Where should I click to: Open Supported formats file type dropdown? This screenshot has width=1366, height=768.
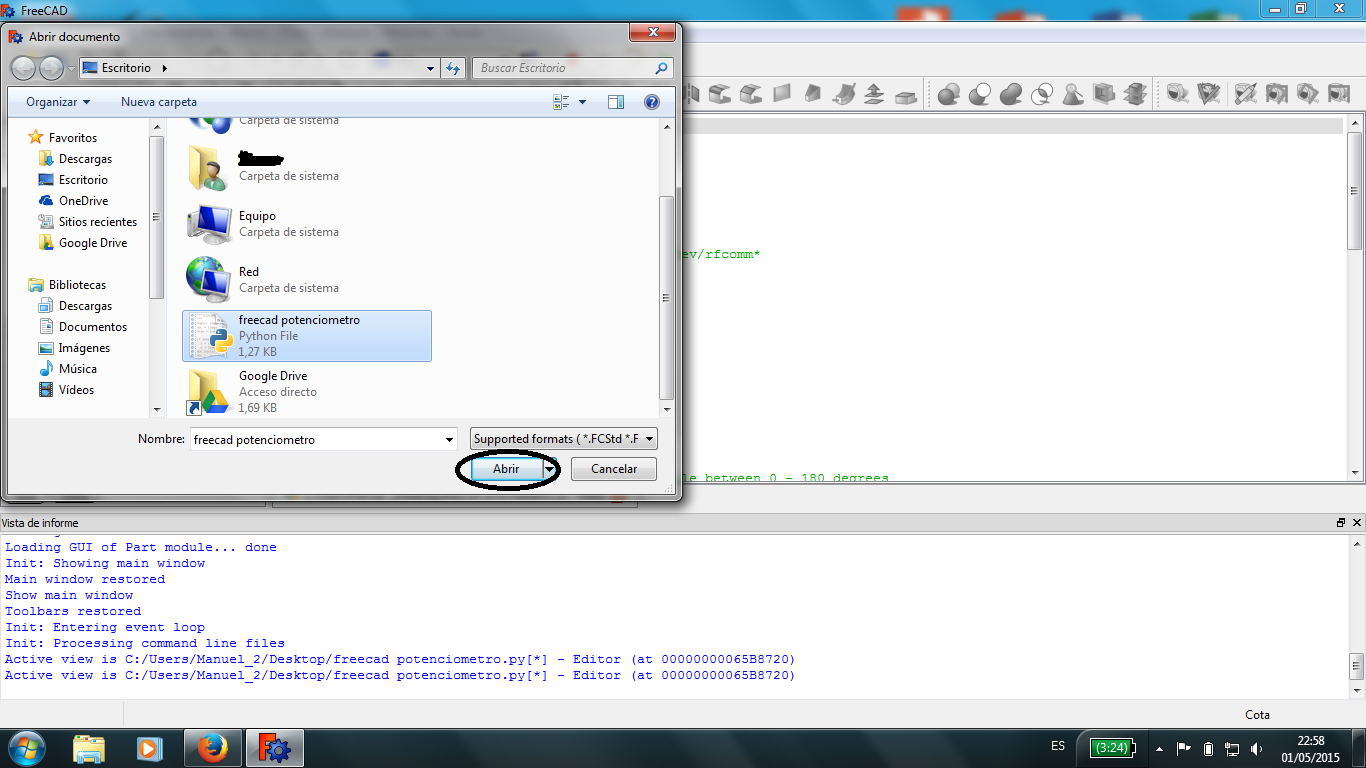tap(564, 439)
